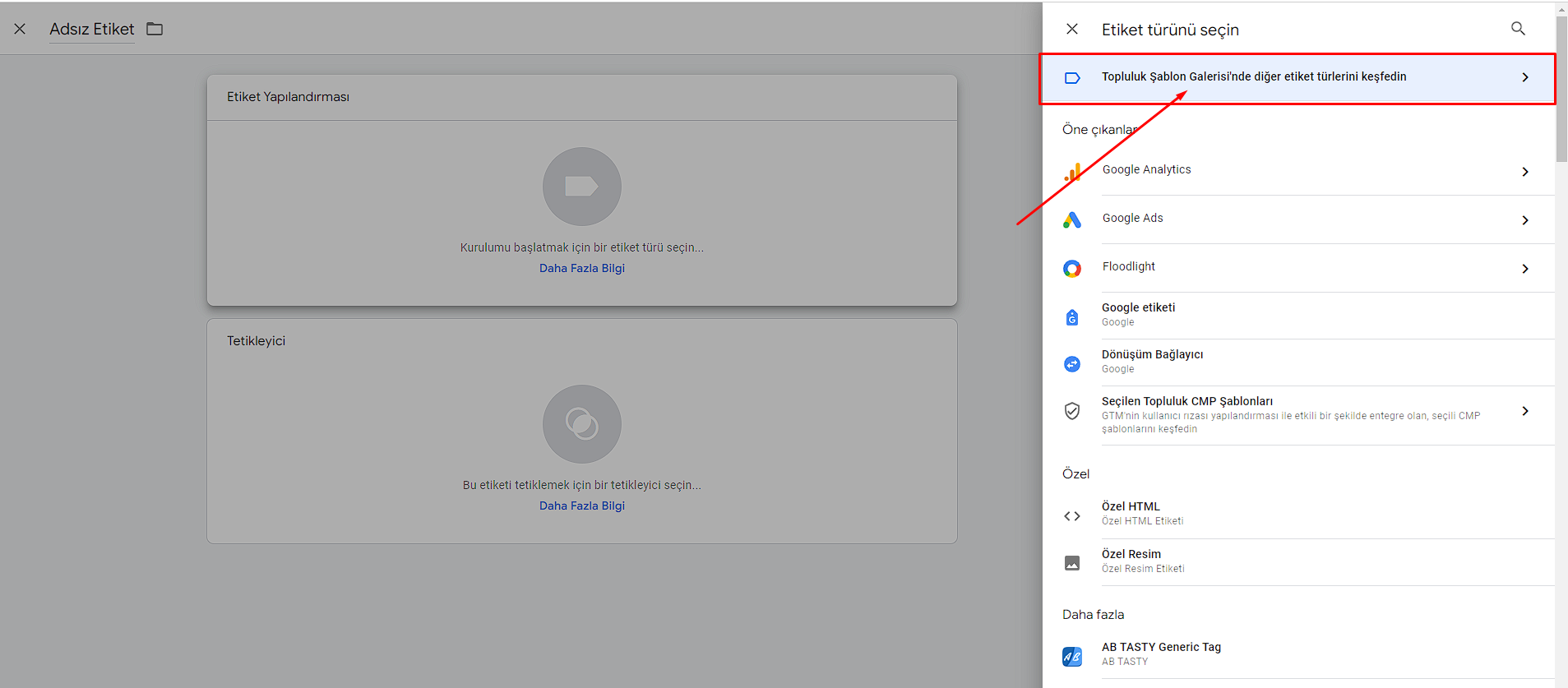Close the Etiket türünü seçin panel

1072,30
